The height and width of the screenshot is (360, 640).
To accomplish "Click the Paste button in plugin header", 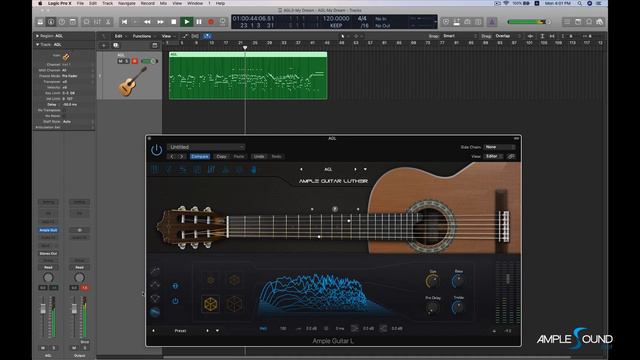I will tap(239, 156).
